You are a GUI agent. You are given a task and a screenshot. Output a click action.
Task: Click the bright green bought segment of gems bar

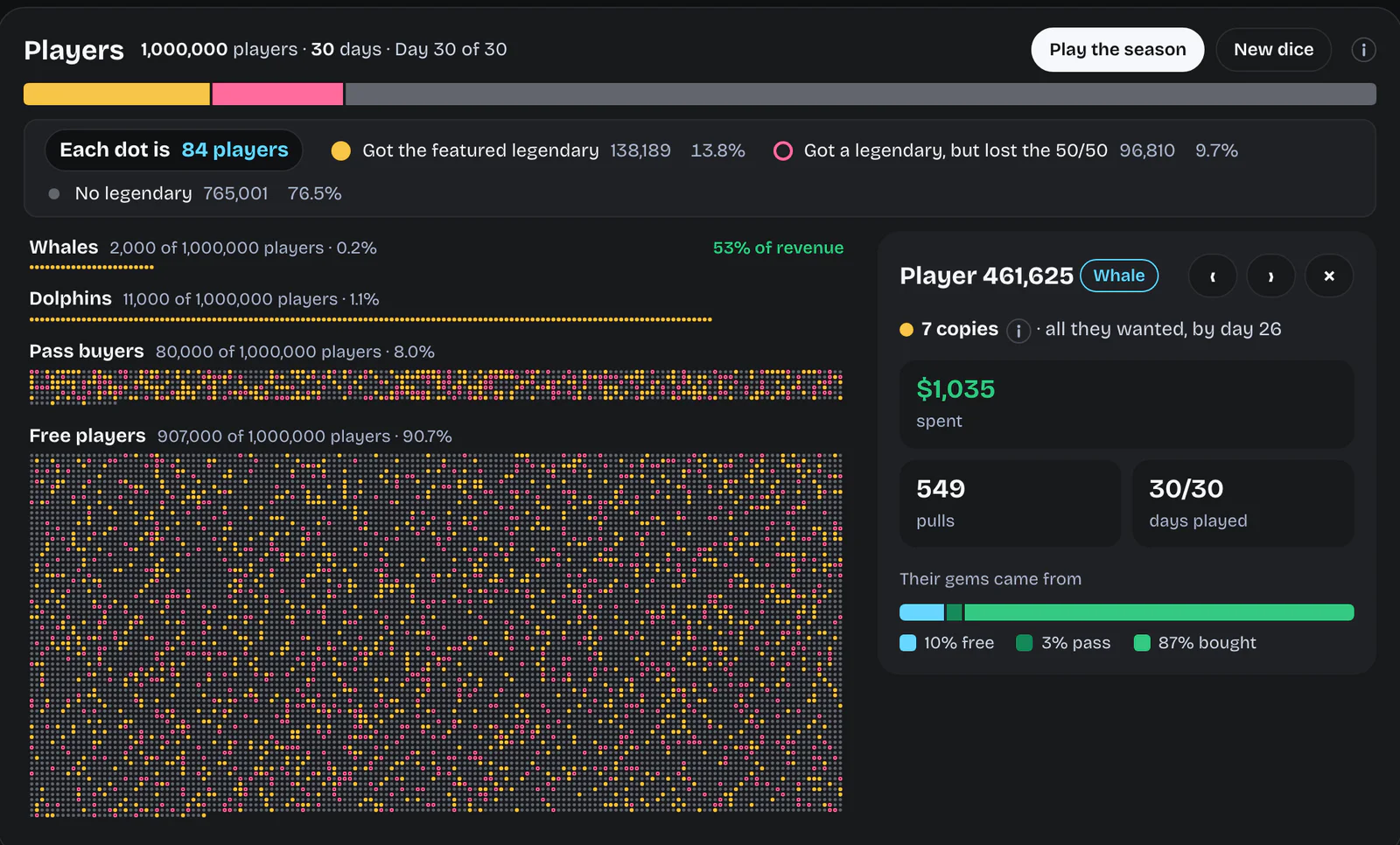point(1158,612)
